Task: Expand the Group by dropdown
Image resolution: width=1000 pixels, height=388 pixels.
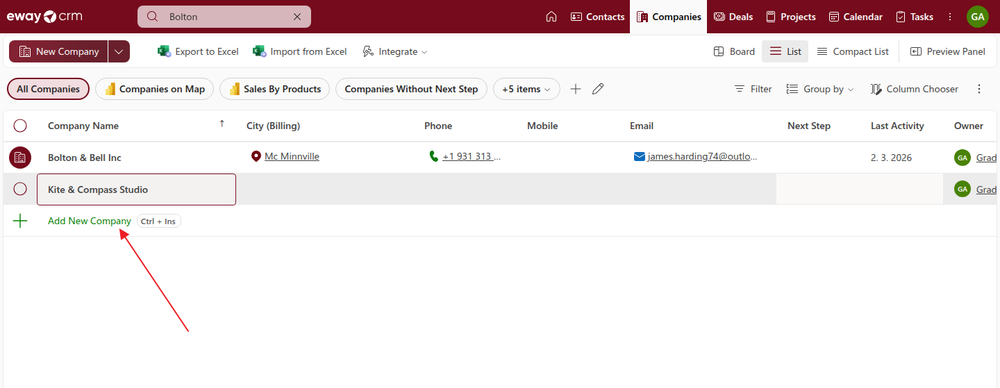Action: pos(820,89)
